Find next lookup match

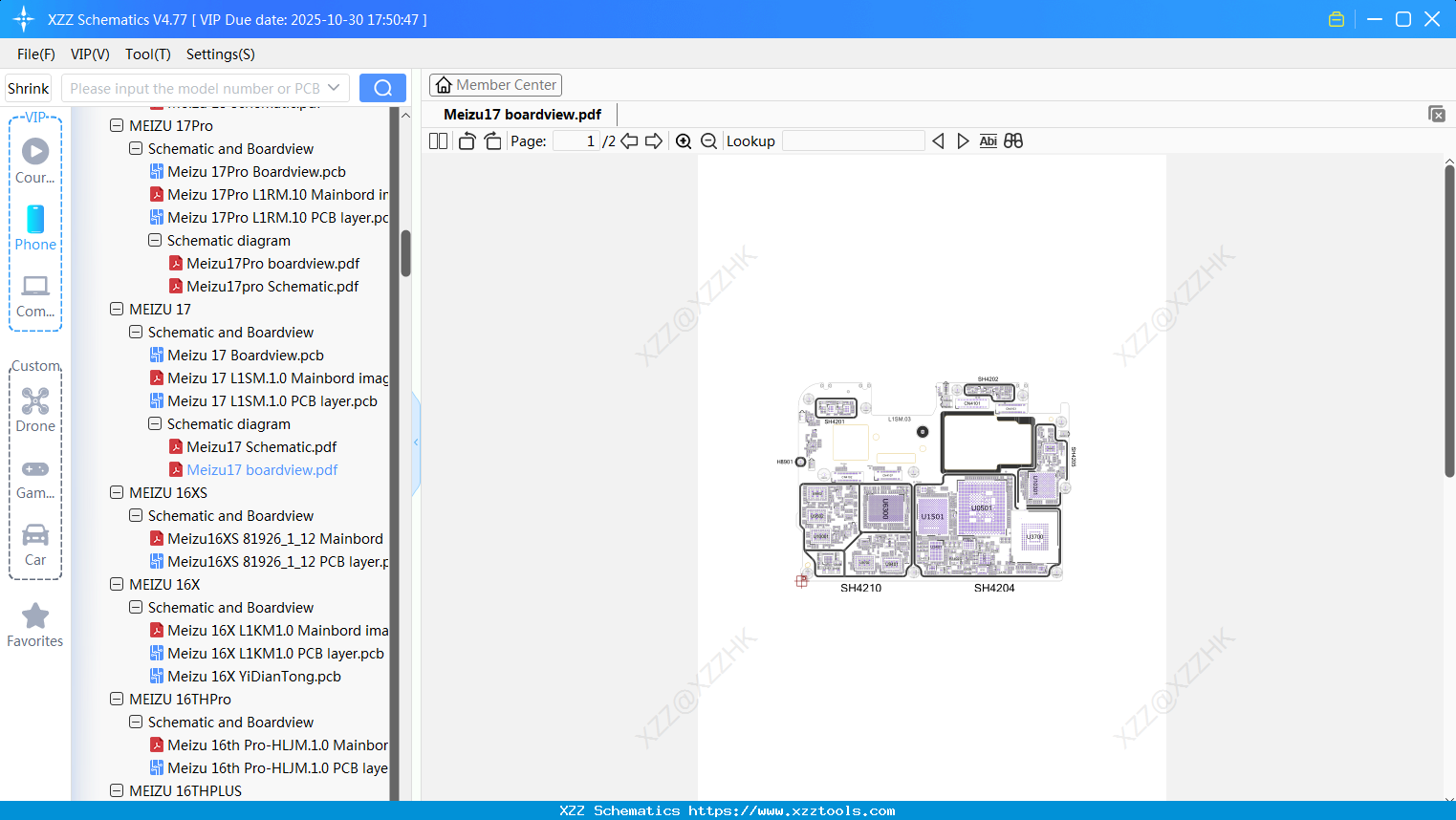pyautogui.click(x=963, y=141)
